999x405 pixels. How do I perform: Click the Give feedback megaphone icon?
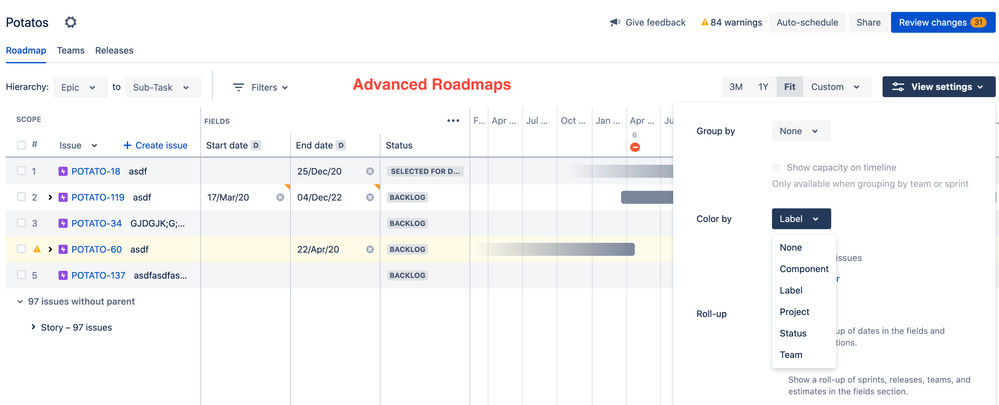click(615, 22)
